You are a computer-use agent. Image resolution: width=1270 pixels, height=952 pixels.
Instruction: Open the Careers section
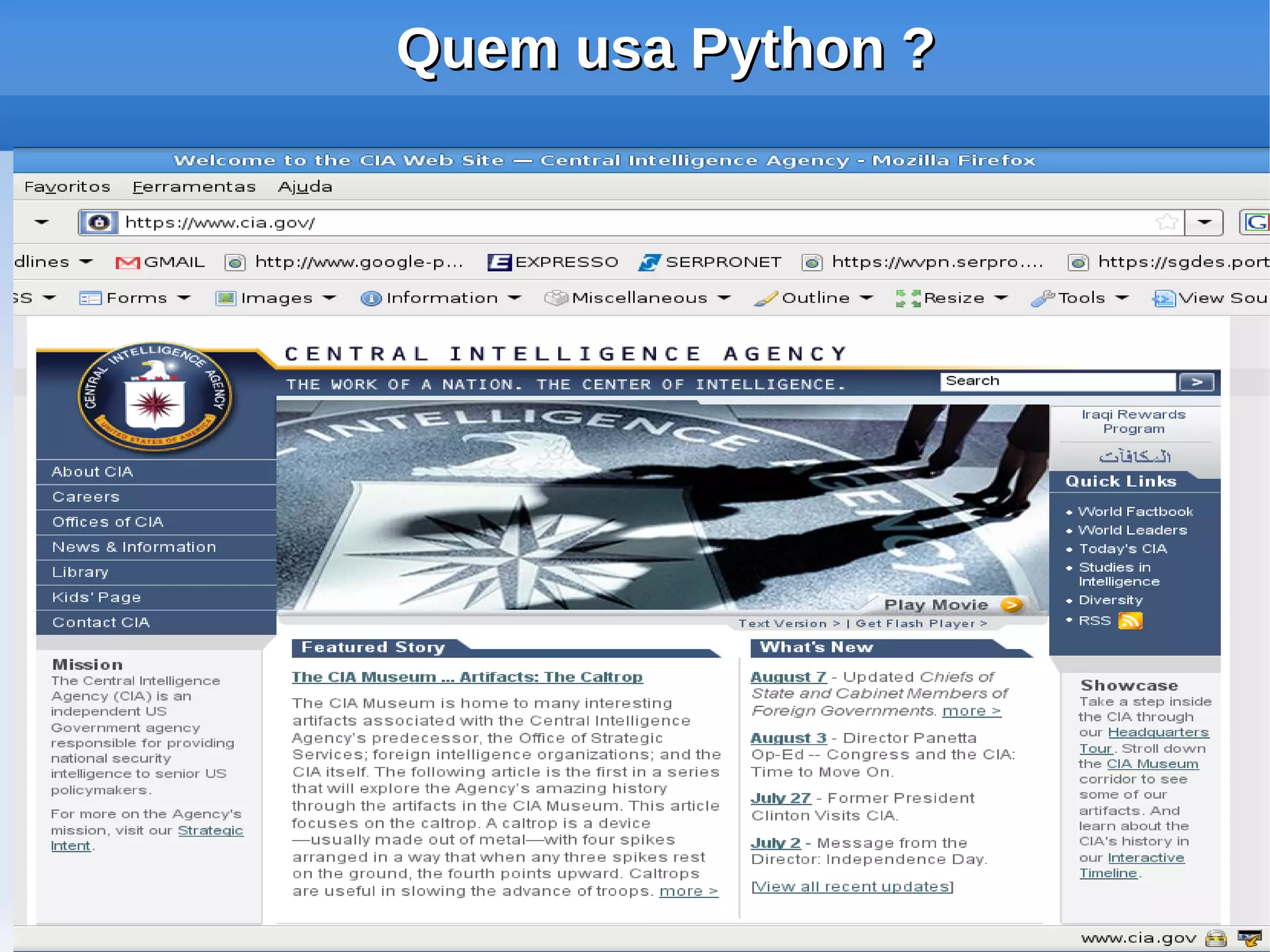[x=156, y=497]
